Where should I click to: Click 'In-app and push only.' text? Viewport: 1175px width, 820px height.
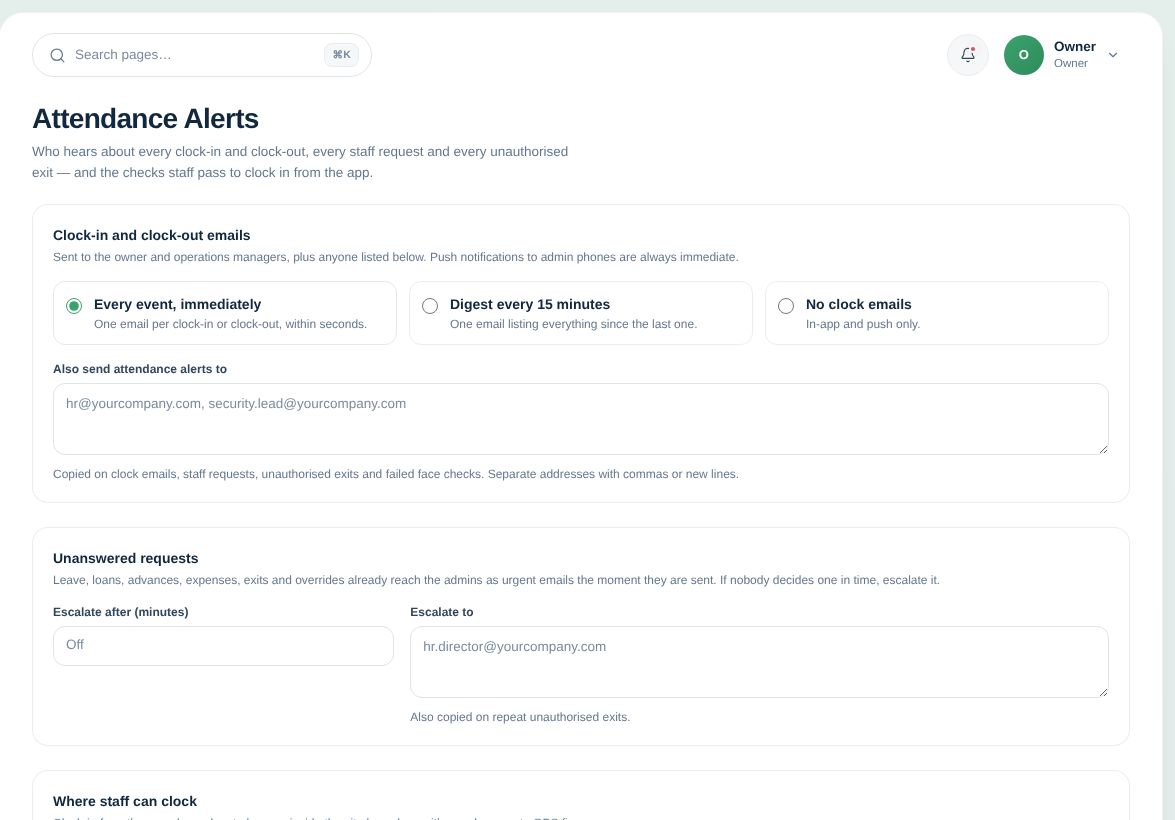tap(863, 324)
